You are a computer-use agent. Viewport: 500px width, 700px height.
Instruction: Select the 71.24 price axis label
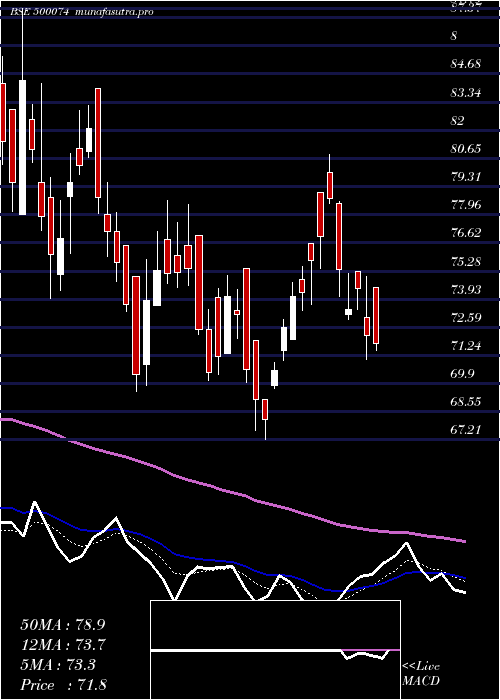click(x=466, y=345)
